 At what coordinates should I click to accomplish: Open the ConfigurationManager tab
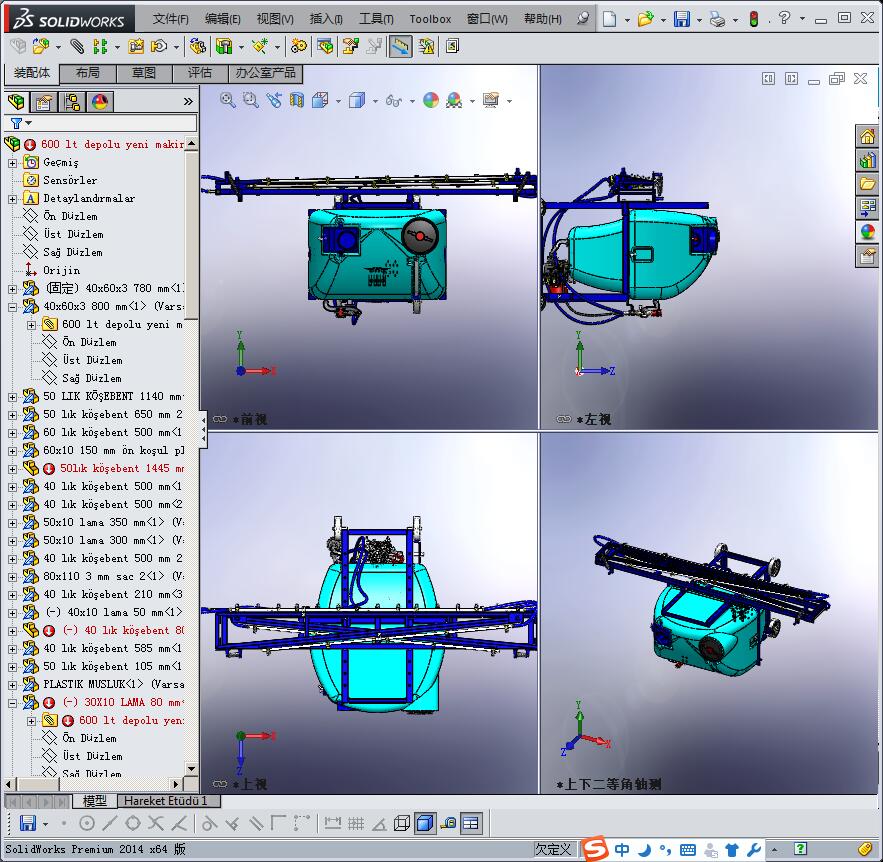(72, 102)
